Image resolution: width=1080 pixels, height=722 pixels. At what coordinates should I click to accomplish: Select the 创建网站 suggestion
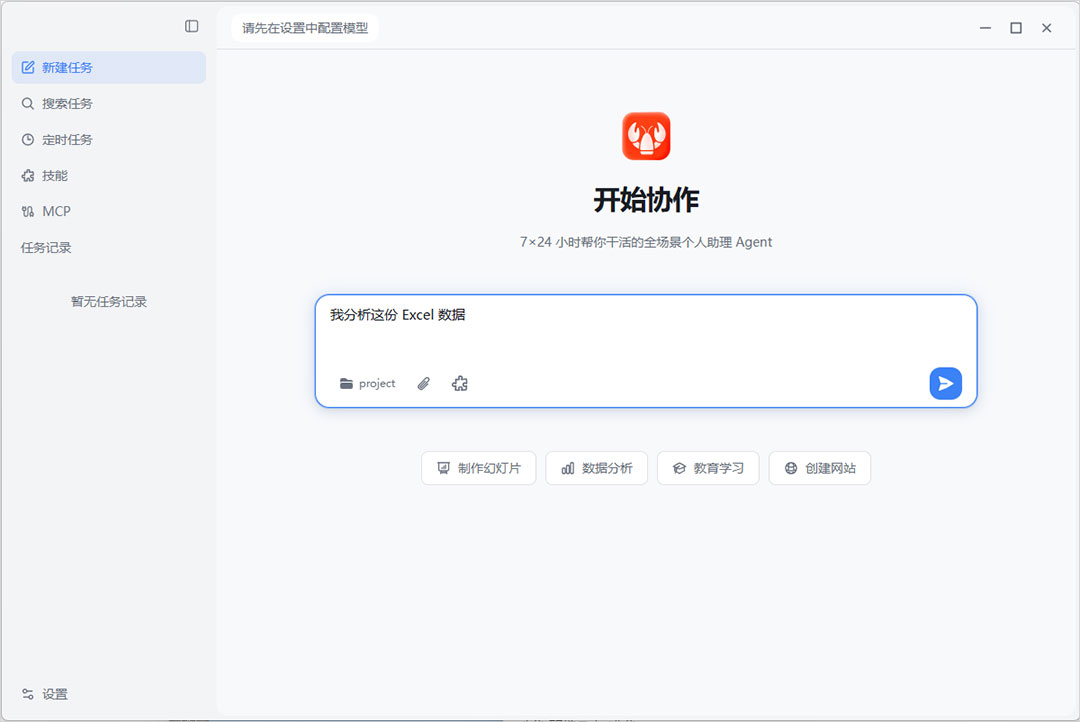tap(820, 468)
